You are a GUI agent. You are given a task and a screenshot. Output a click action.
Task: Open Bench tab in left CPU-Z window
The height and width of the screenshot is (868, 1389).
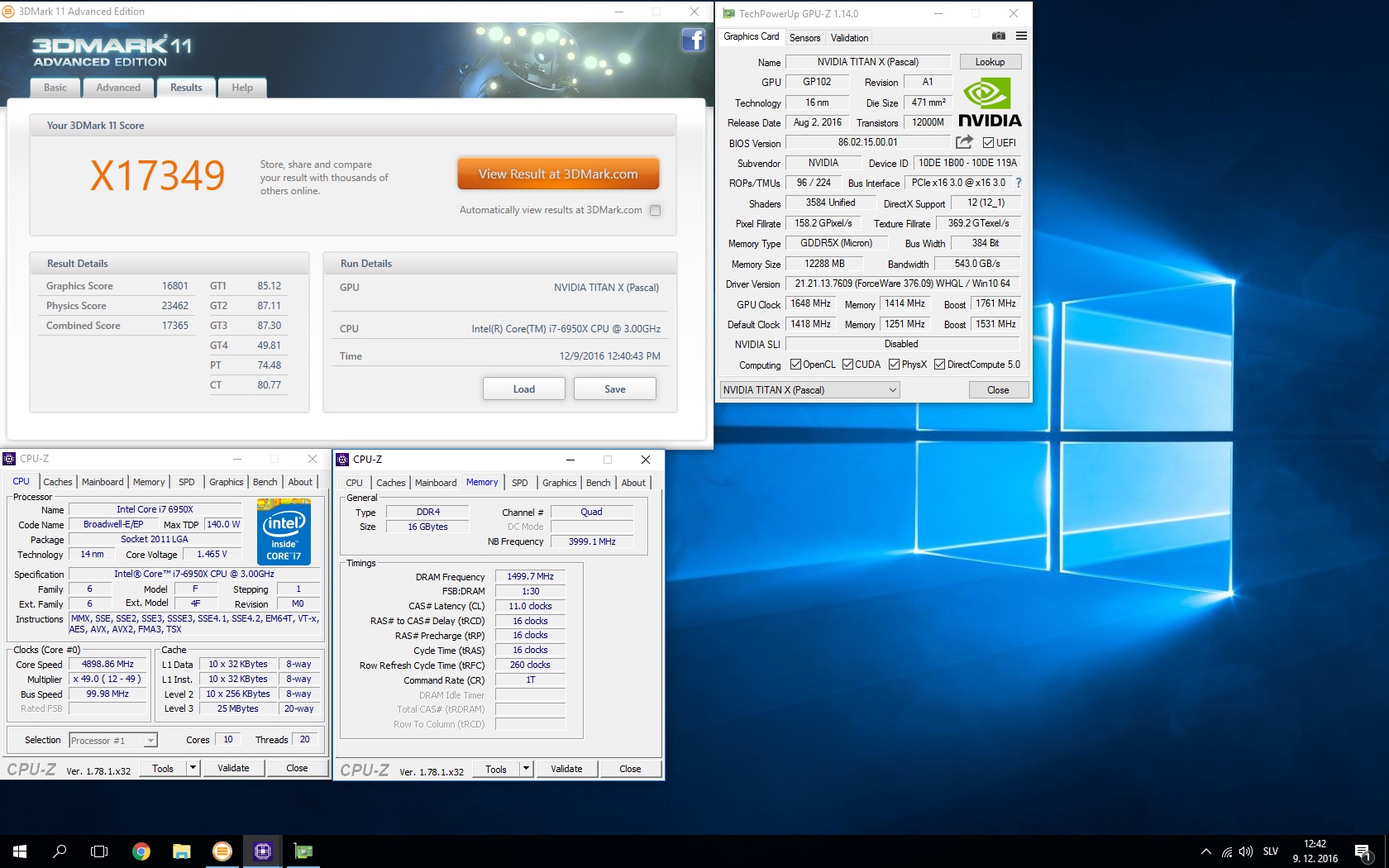pyautogui.click(x=265, y=482)
